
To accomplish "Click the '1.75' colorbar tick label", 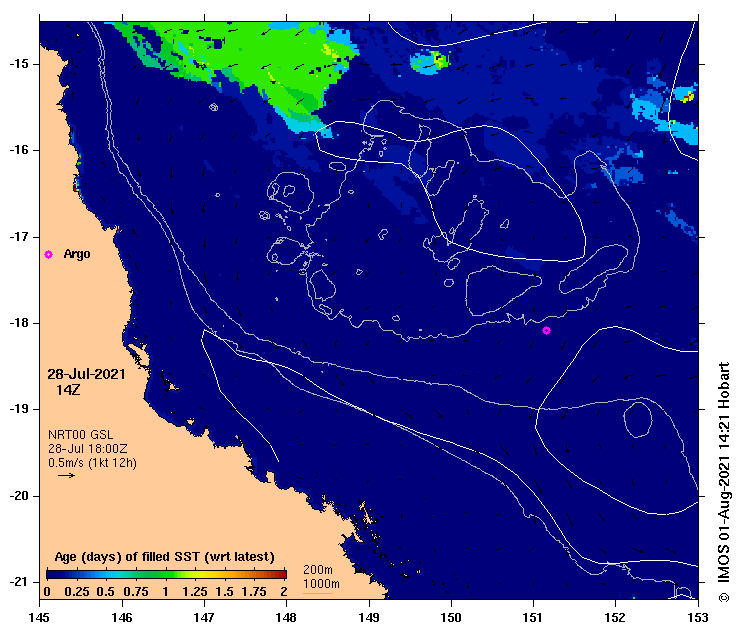I will tap(254, 591).
